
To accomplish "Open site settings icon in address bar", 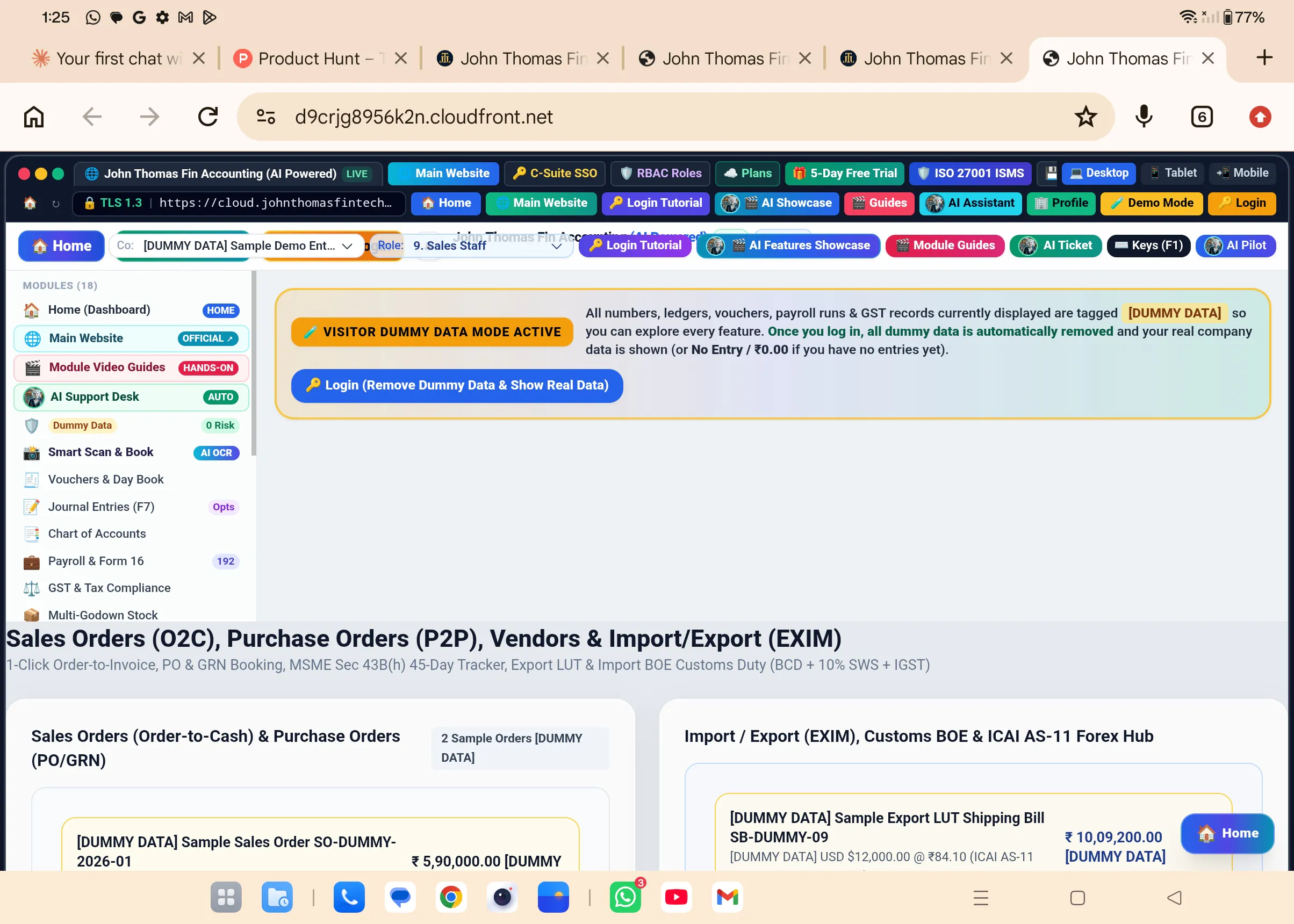I will point(266,117).
